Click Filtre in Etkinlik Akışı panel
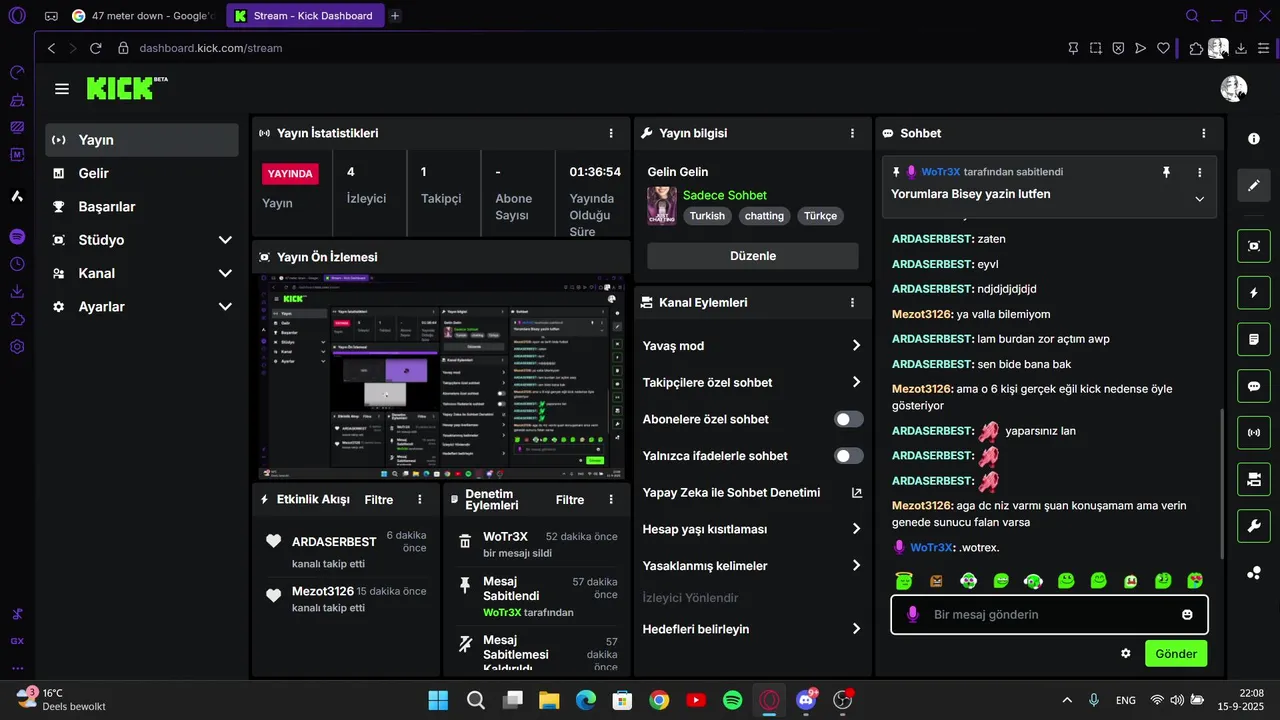The height and width of the screenshot is (720, 1280). (379, 499)
